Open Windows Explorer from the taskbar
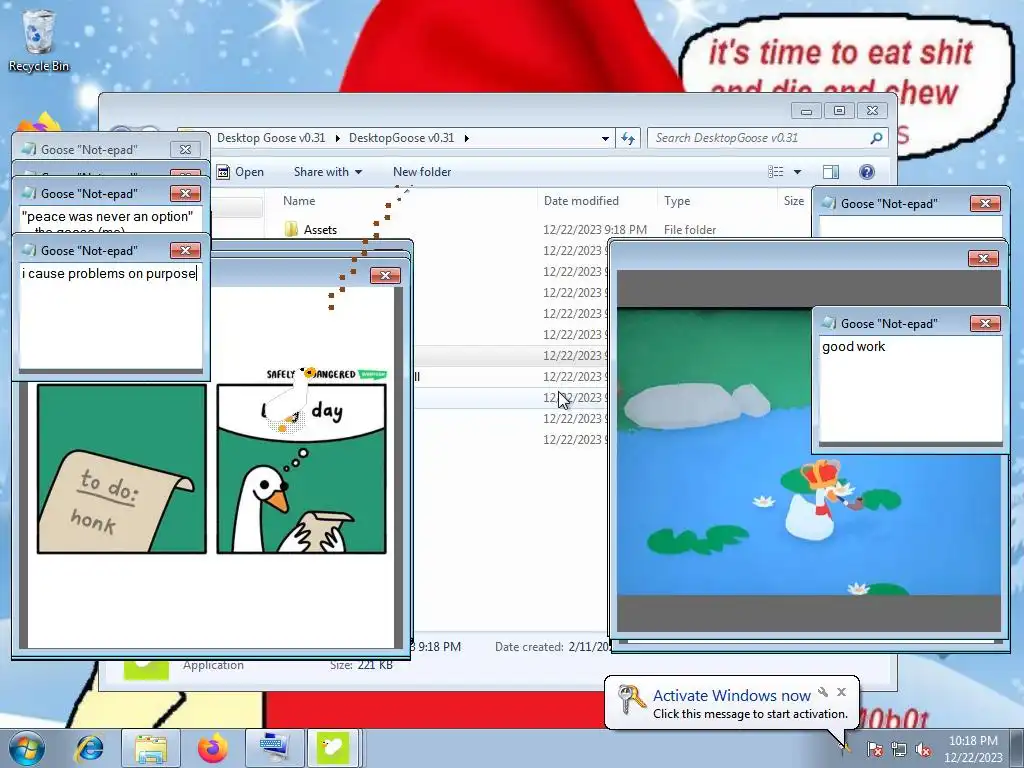Image resolution: width=1024 pixels, height=768 pixels. pyautogui.click(x=151, y=748)
